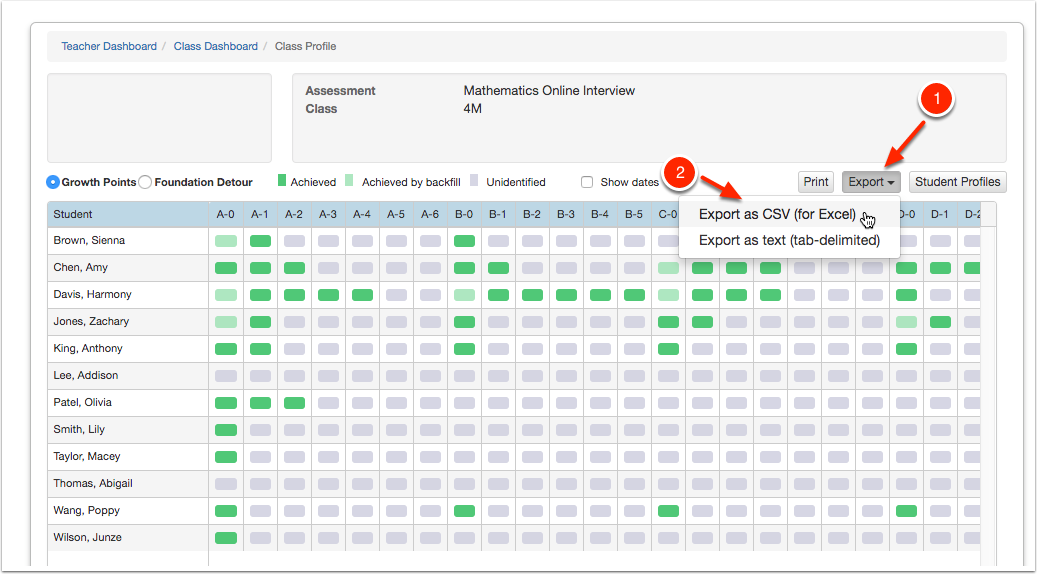Click the A-3 column header

pyautogui.click(x=328, y=214)
